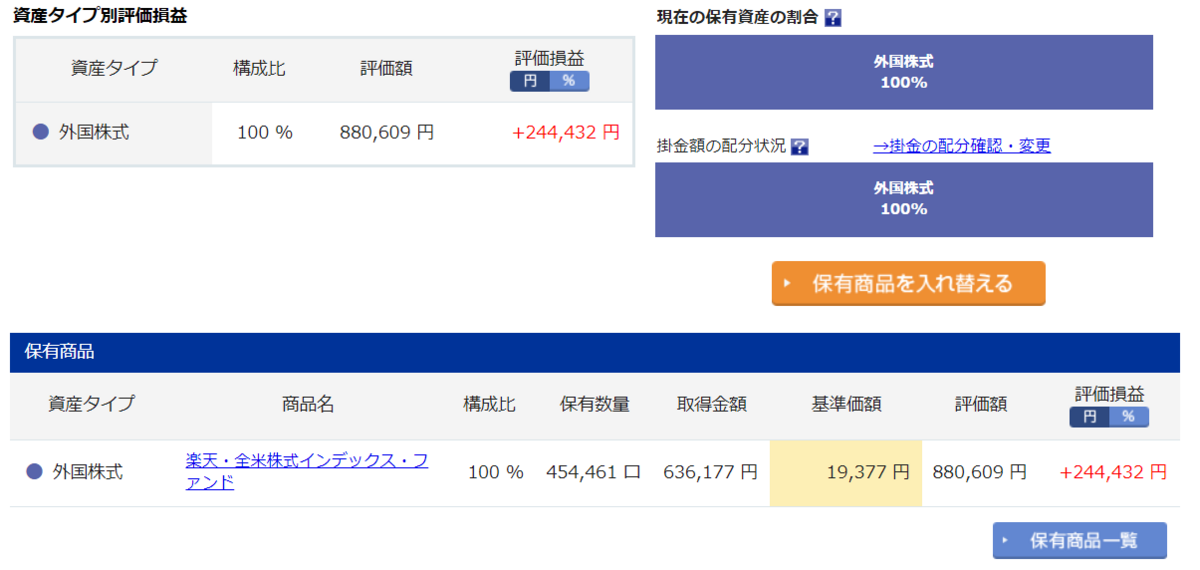1200x570 pixels.
Task: Click 基準価額 value 19,377 円
Action: click(x=868, y=472)
